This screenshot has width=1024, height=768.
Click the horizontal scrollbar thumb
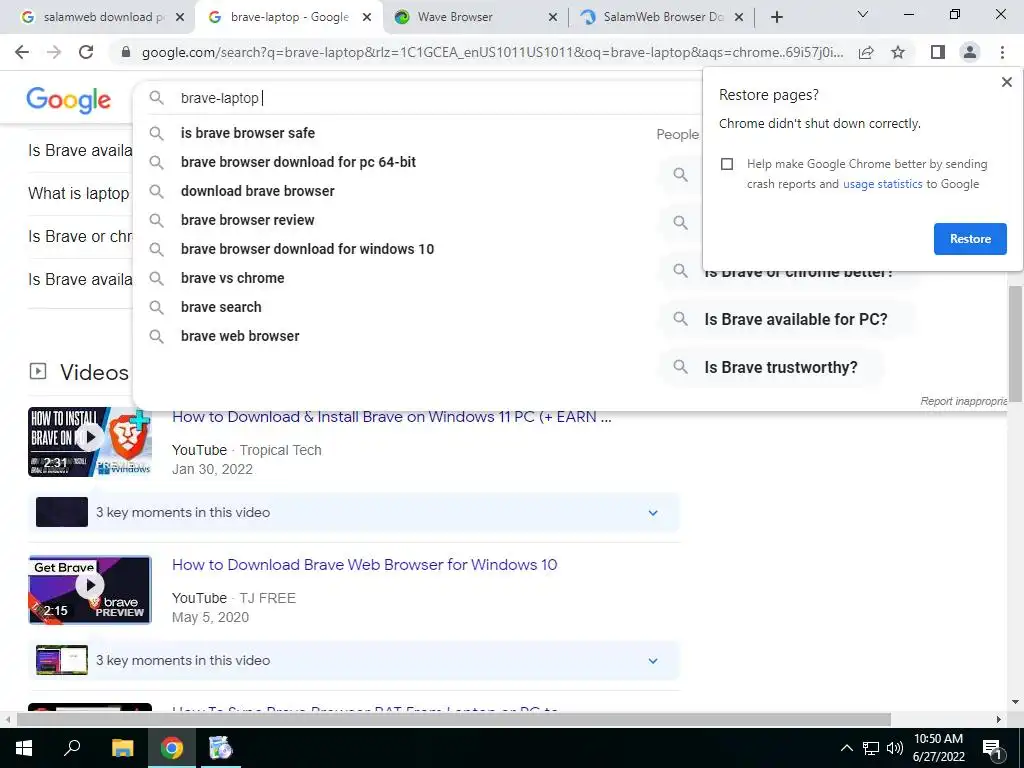(454, 720)
